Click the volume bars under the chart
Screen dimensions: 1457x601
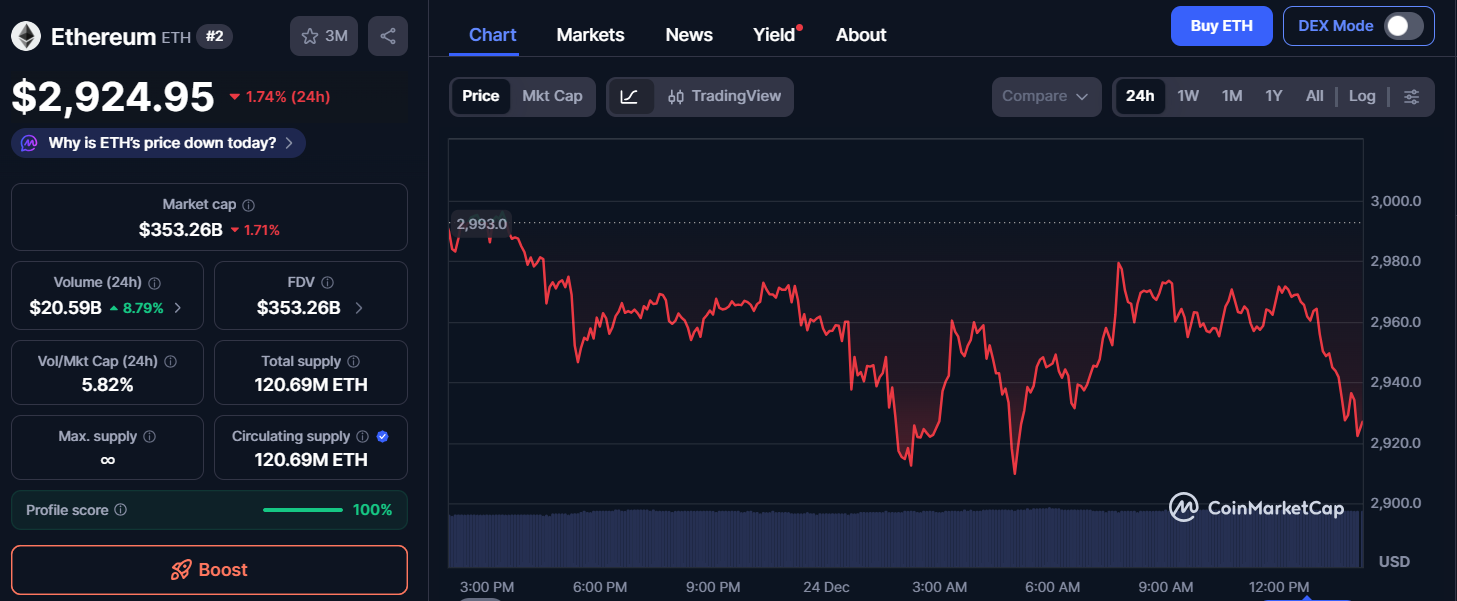pyautogui.click(x=905, y=538)
